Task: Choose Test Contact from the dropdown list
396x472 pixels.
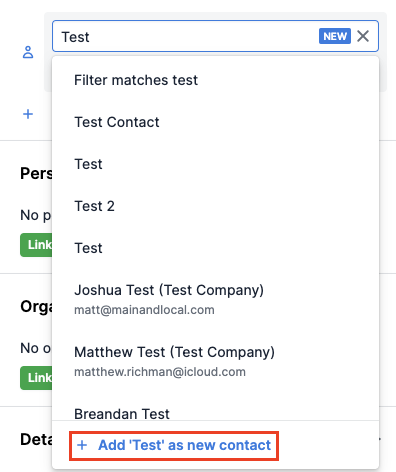Action: 215,122
